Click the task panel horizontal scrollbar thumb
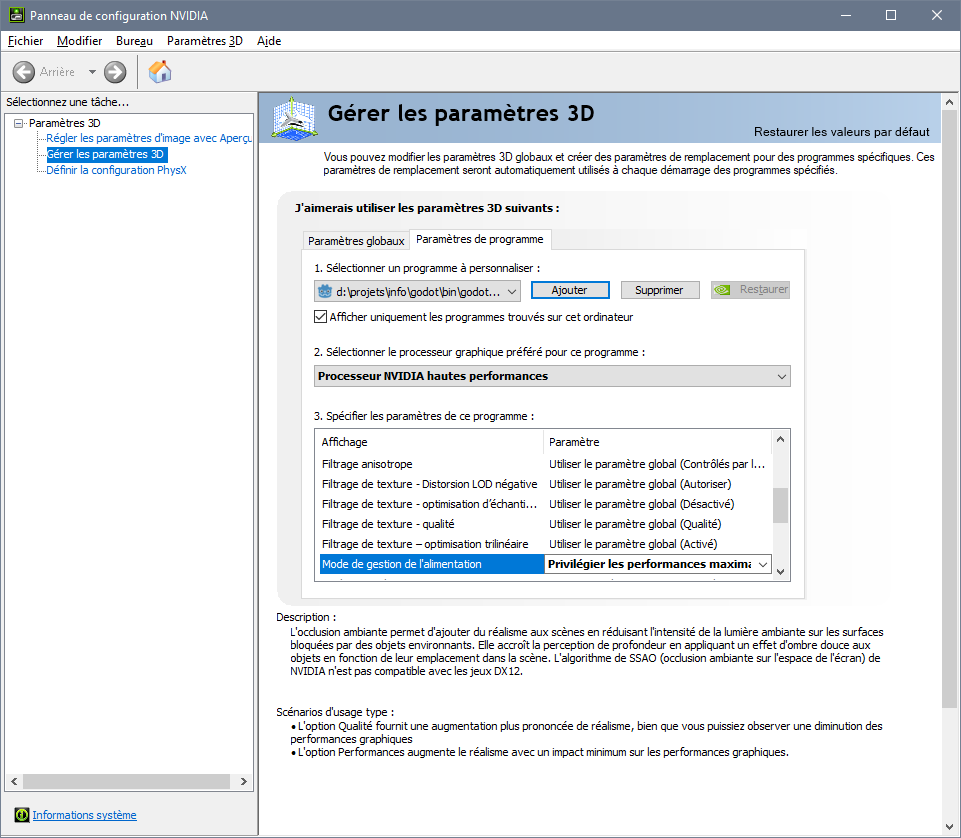 [x=126, y=782]
